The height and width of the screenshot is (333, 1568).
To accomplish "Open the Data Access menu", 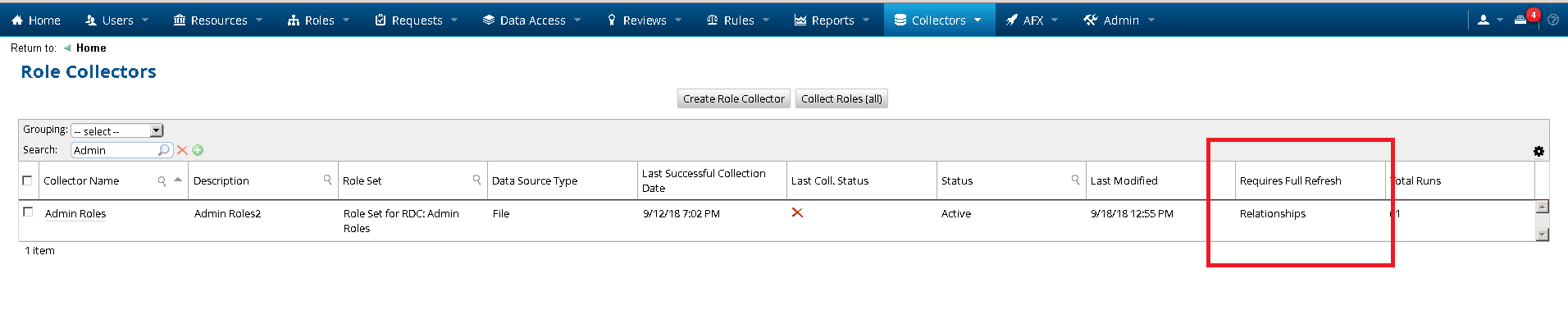I will click(x=531, y=20).
